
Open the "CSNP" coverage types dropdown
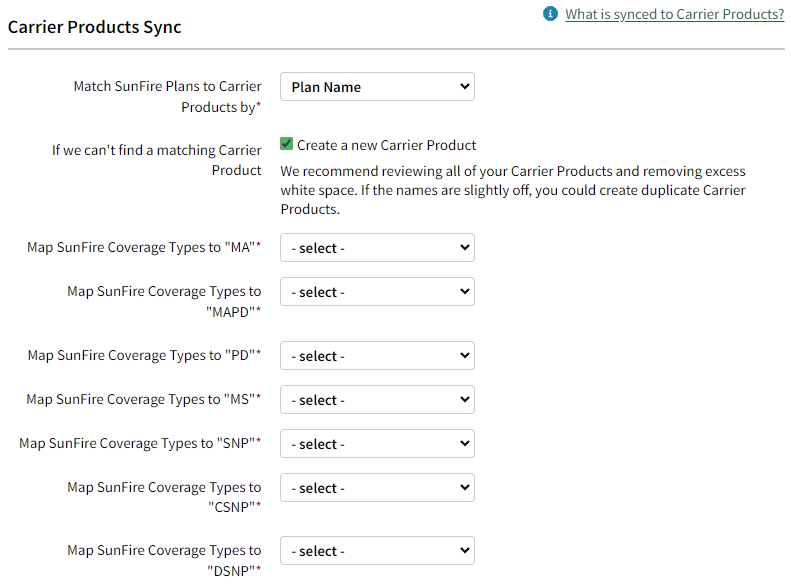377,487
